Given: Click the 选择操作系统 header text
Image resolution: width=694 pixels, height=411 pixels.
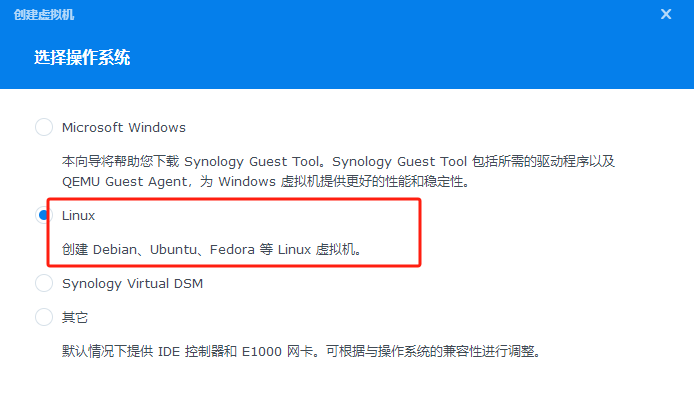Looking at the screenshot, I should click(x=82, y=58).
